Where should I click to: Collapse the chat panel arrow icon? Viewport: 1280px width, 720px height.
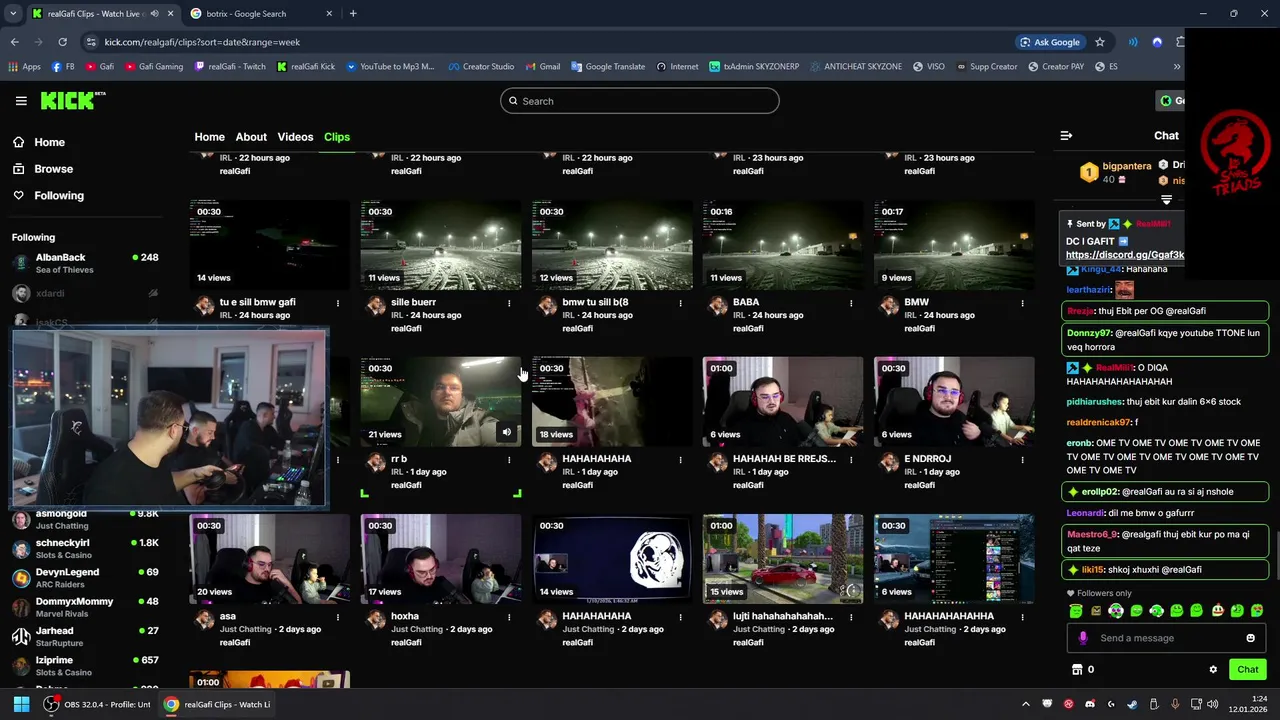tap(1066, 135)
